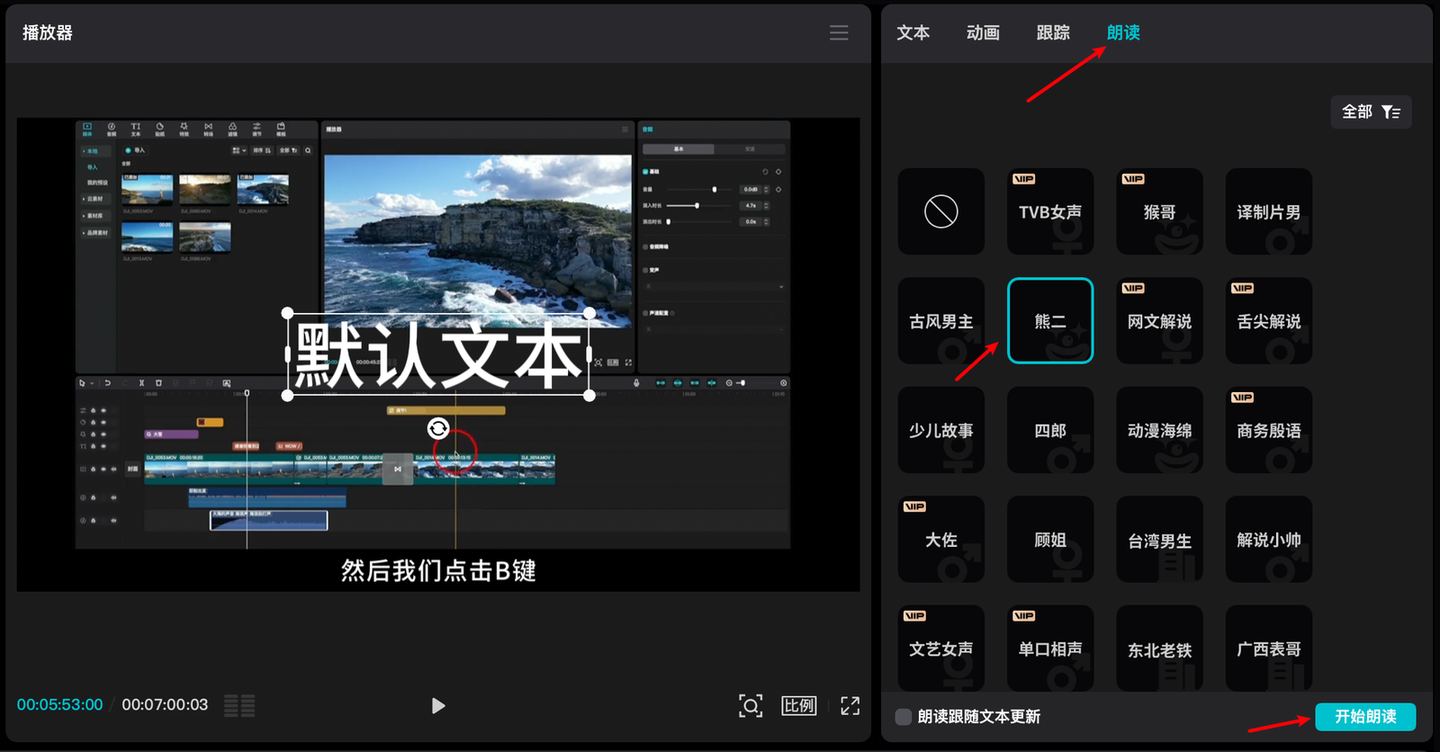Switch to the 动画 tab
The height and width of the screenshot is (752, 1440).
(983, 33)
